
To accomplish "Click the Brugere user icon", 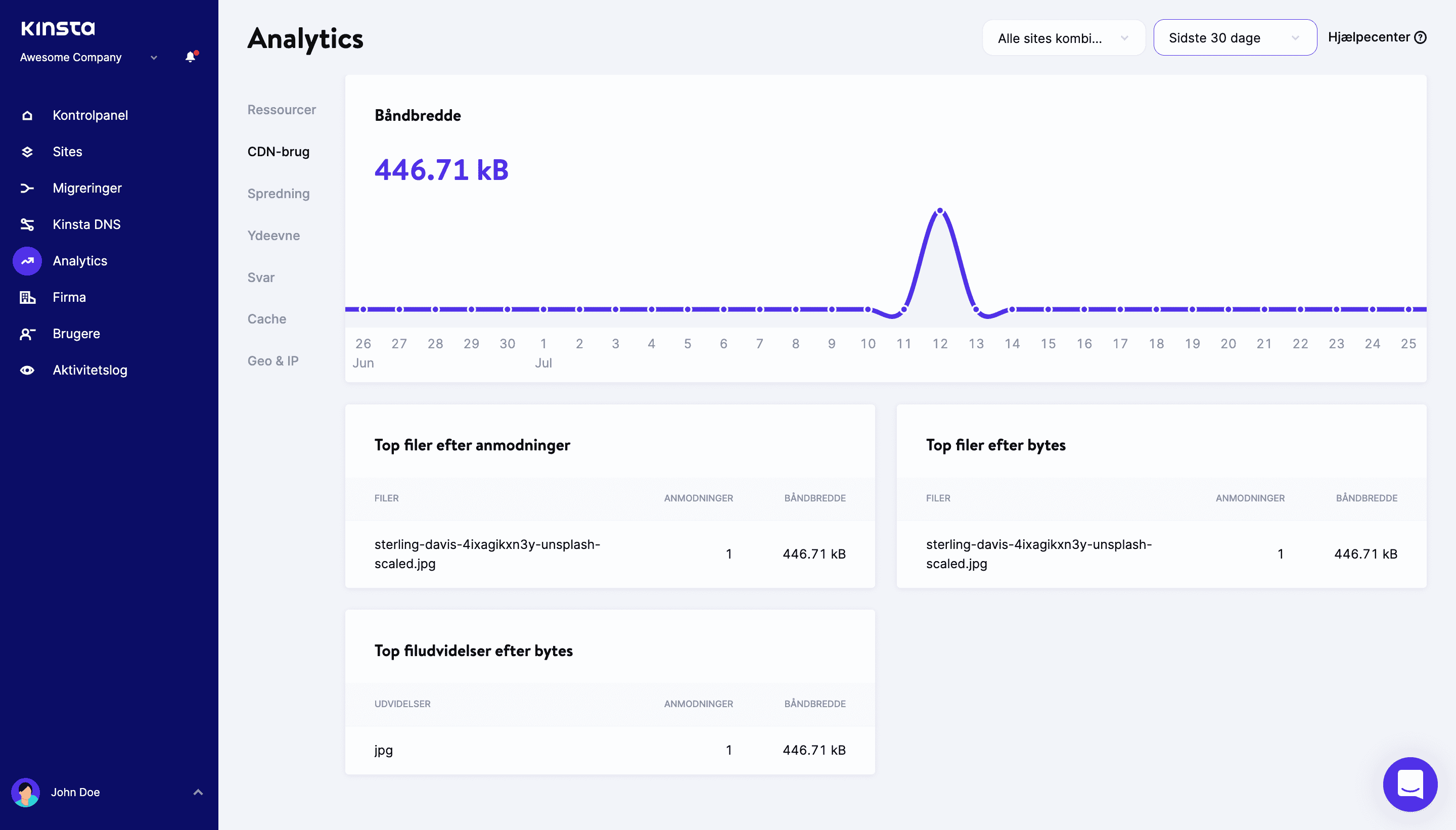I will pos(27,334).
